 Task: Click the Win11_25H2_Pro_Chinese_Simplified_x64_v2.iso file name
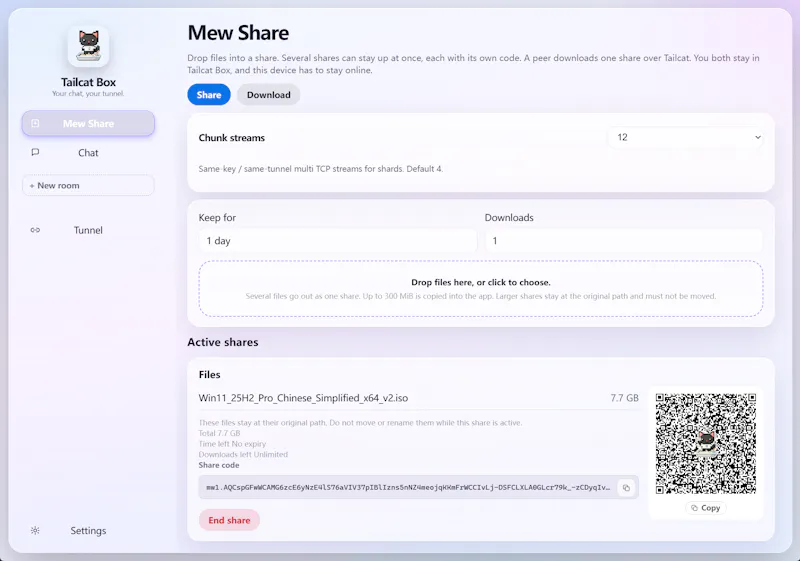point(303,398)
